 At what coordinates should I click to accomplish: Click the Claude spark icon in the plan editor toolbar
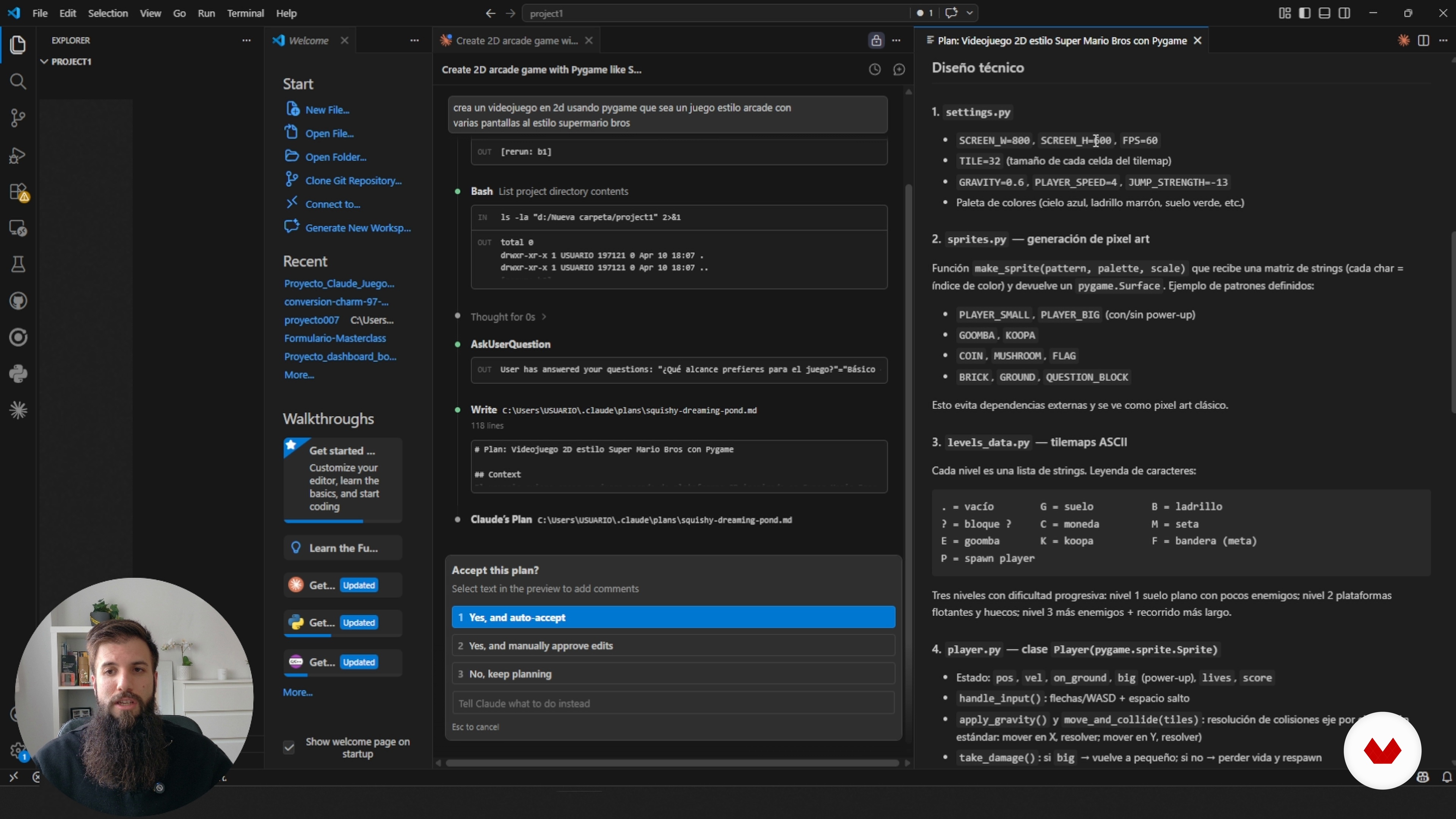tap(1403, 40)
